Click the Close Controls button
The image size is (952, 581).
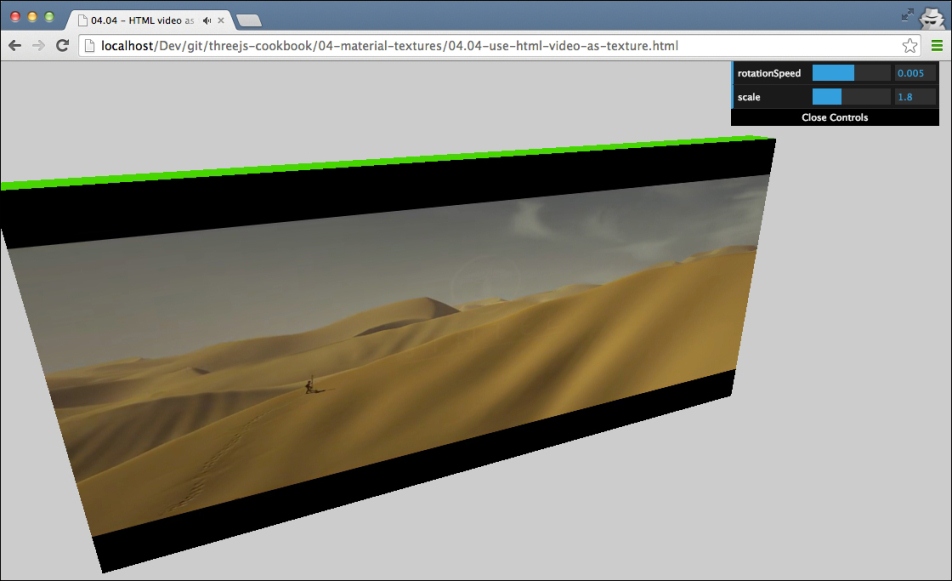835,118
